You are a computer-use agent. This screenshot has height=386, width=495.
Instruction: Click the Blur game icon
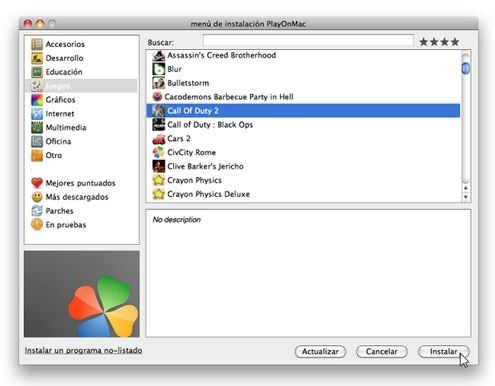point(159,69)
